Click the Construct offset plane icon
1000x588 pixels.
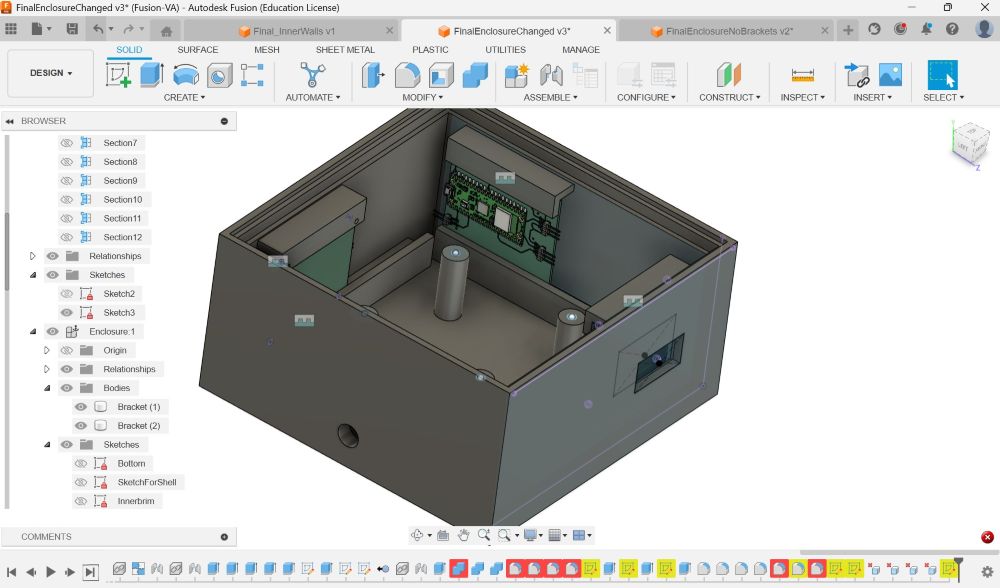pos(729,75)
